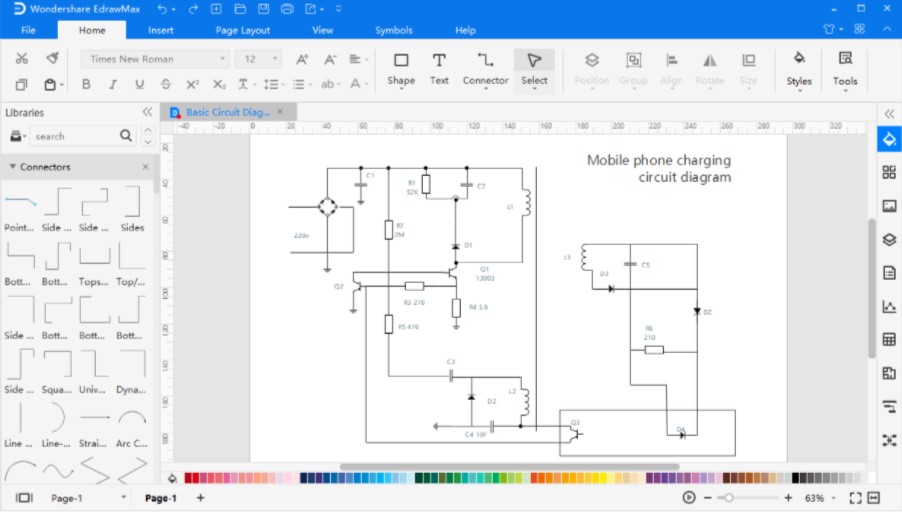Open the Rotate tool
The width and height of the screenshot is (902, 512).
[710, 69]
